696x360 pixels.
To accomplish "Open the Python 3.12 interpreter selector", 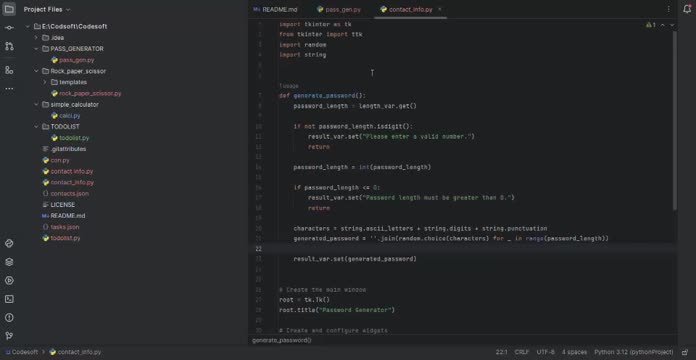I will coord(633,352).
